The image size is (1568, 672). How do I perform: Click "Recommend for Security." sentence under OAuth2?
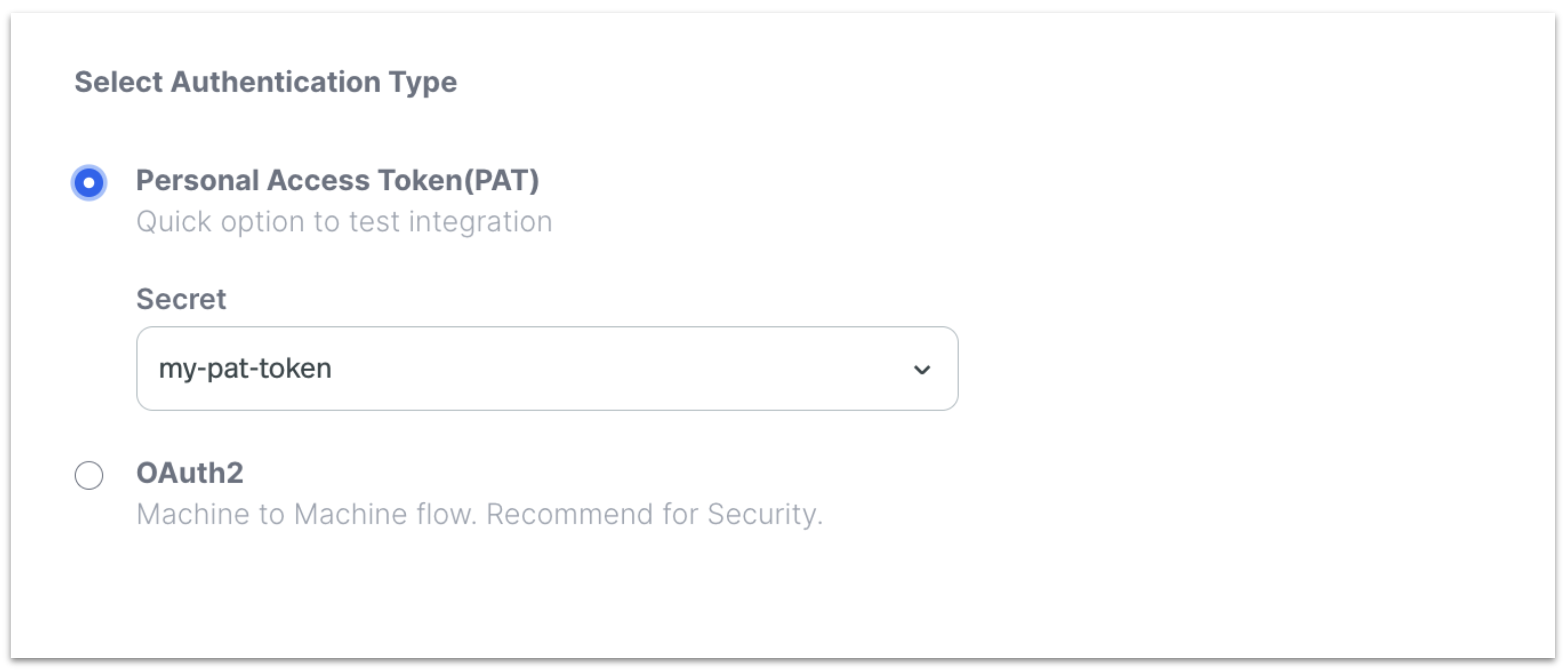tap(654, 514)
